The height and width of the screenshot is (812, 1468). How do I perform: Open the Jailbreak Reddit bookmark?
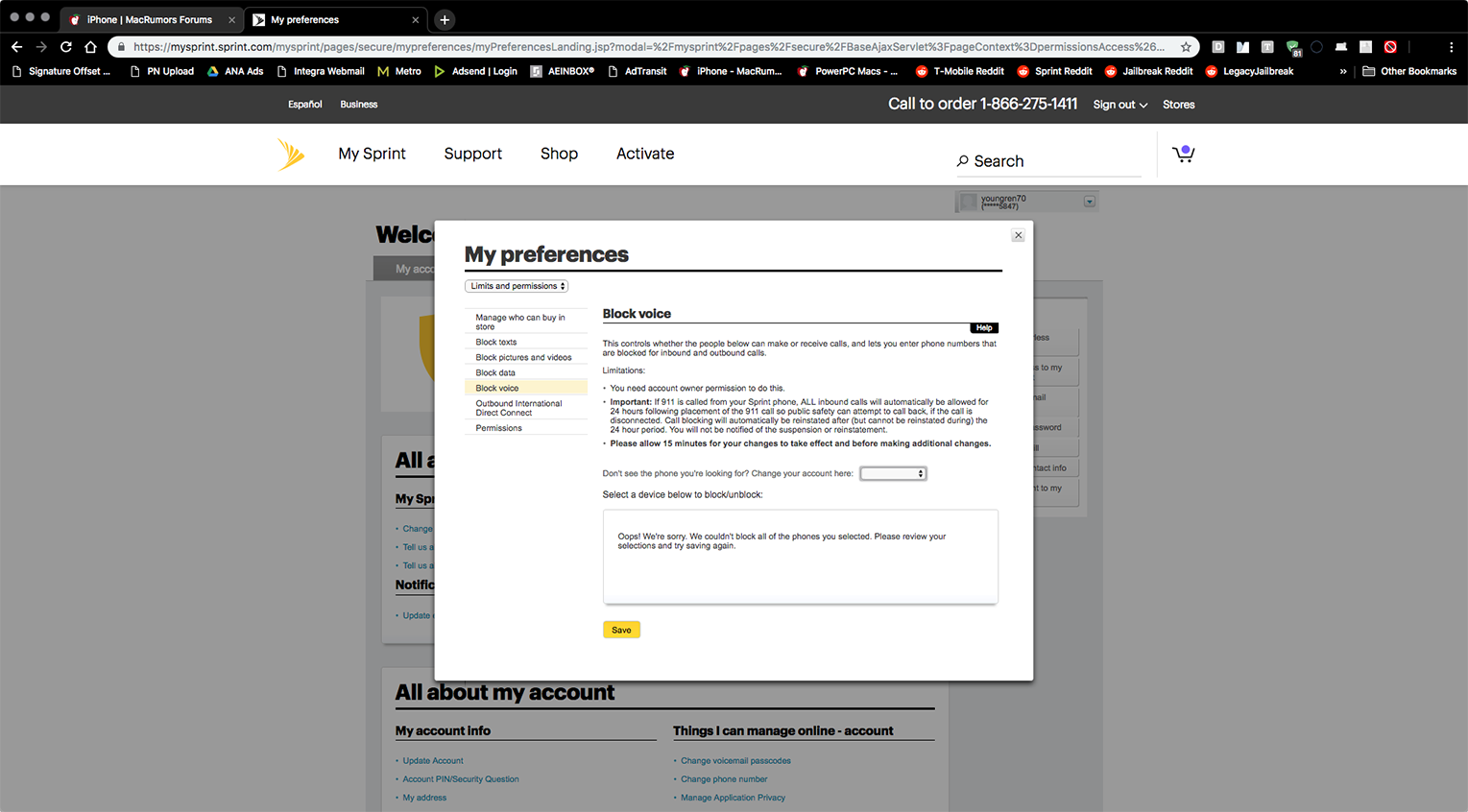click(1148, 71)
